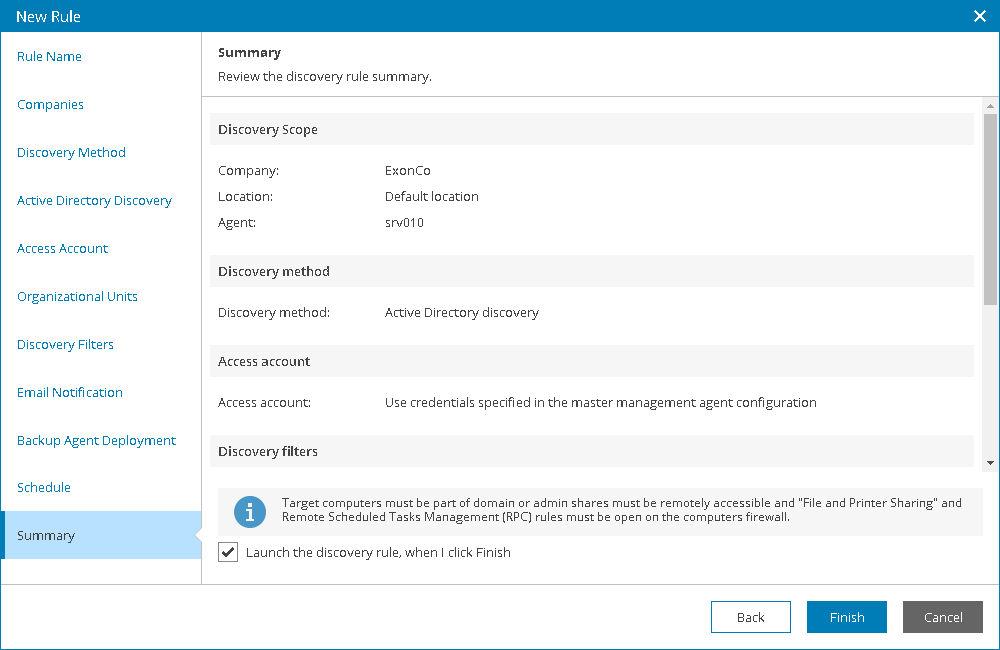Click scrollbar down arrow in summary

990,462
